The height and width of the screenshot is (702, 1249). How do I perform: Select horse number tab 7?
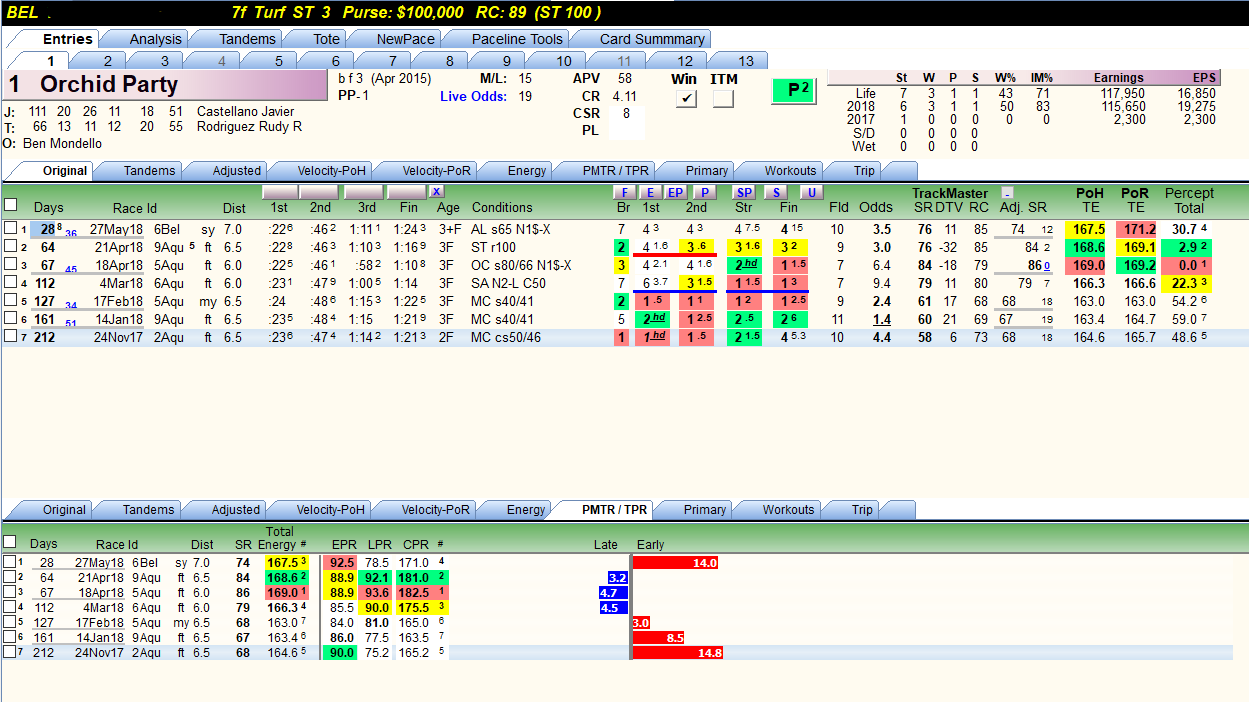coord(392,61)
